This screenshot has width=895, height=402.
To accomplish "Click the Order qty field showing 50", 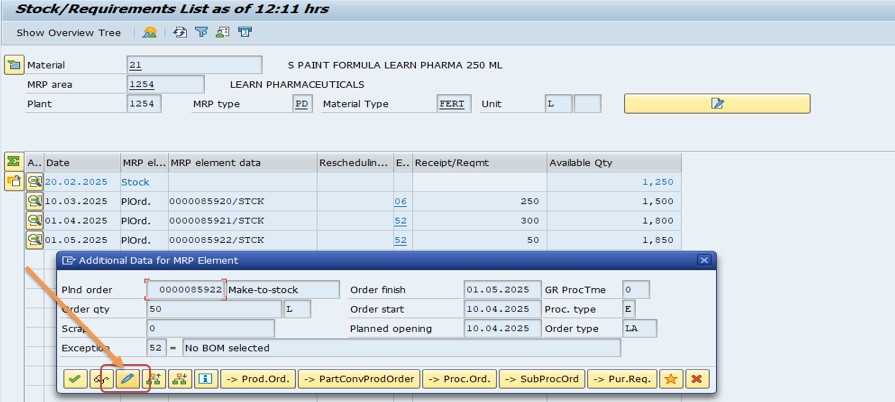I will tap(213, 309).
